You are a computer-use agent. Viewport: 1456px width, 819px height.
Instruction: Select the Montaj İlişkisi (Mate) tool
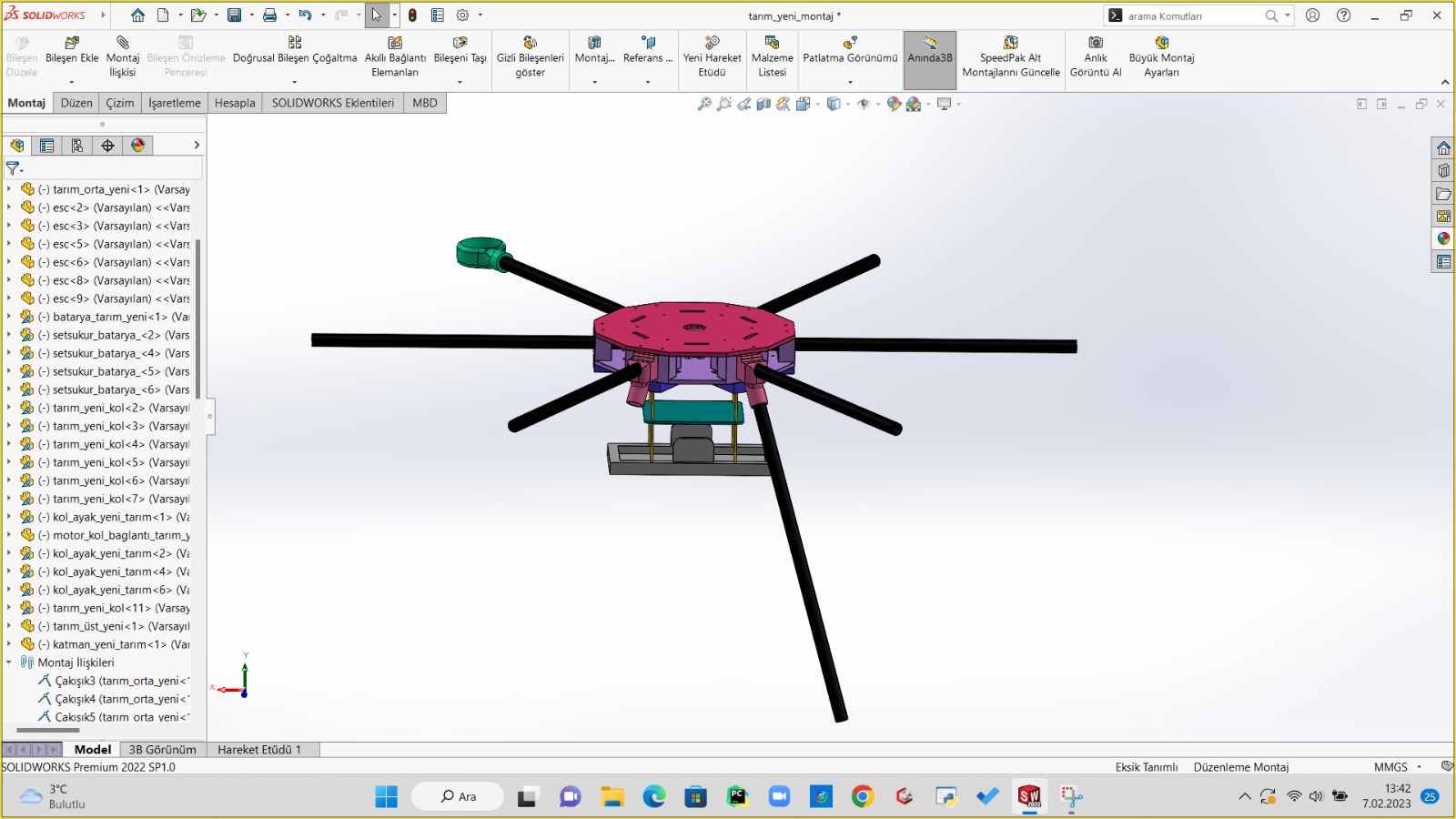pos(123,57)
